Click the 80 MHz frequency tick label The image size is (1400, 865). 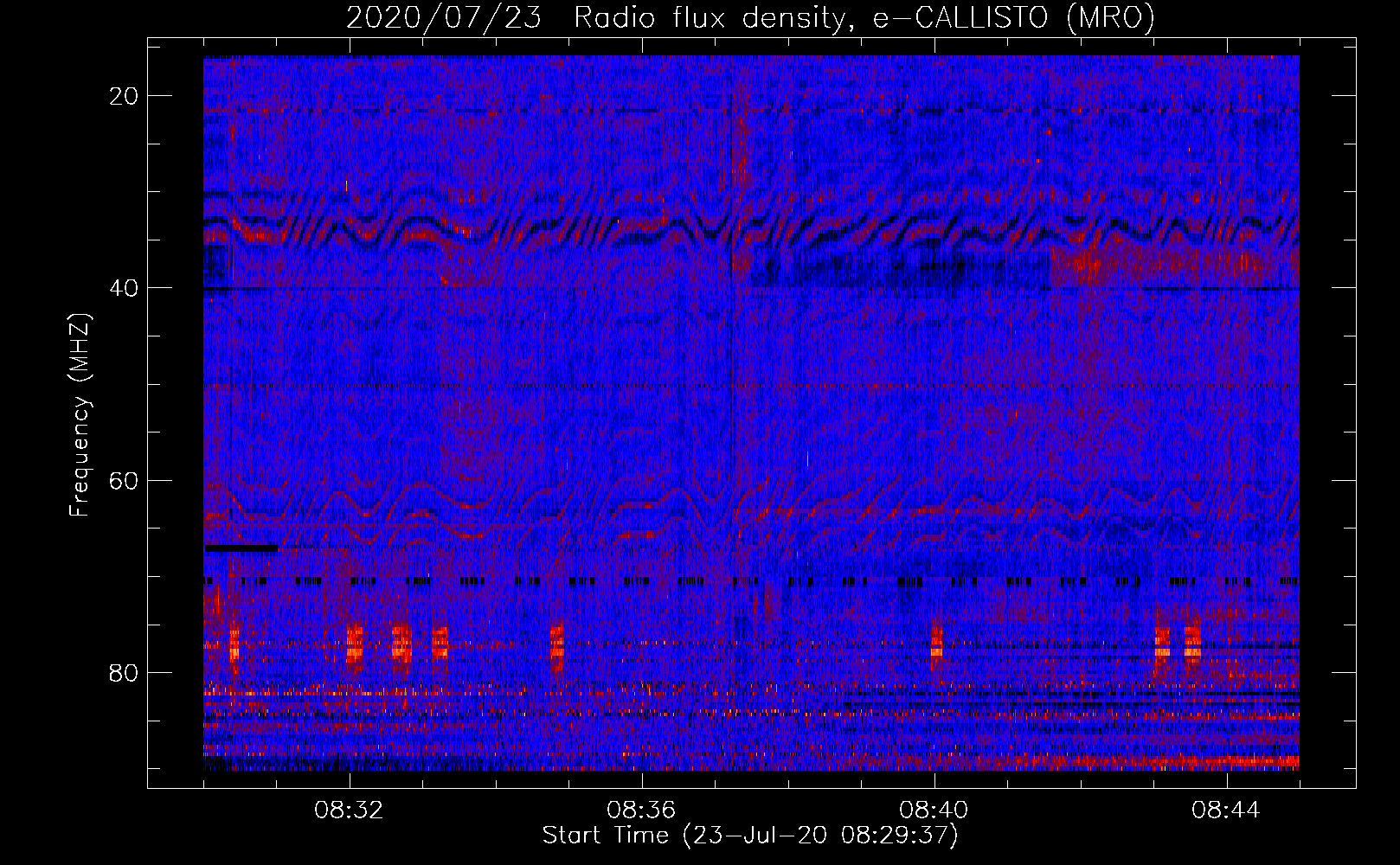pos(125,672)
